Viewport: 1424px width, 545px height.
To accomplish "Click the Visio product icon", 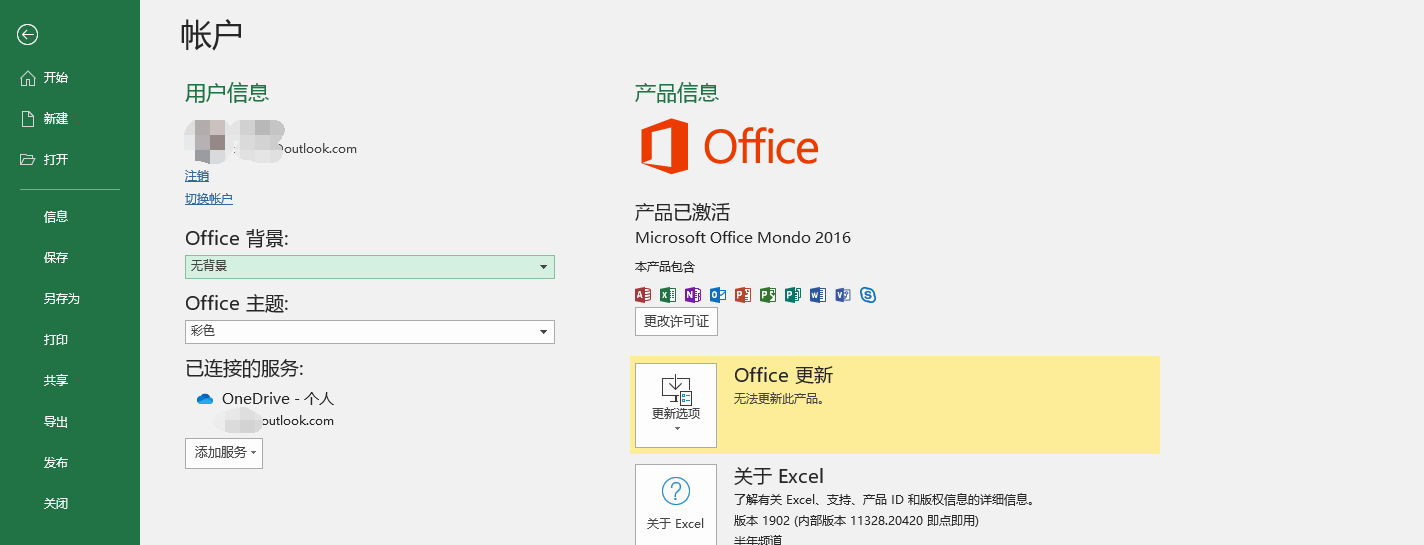I will coord(843,295).
